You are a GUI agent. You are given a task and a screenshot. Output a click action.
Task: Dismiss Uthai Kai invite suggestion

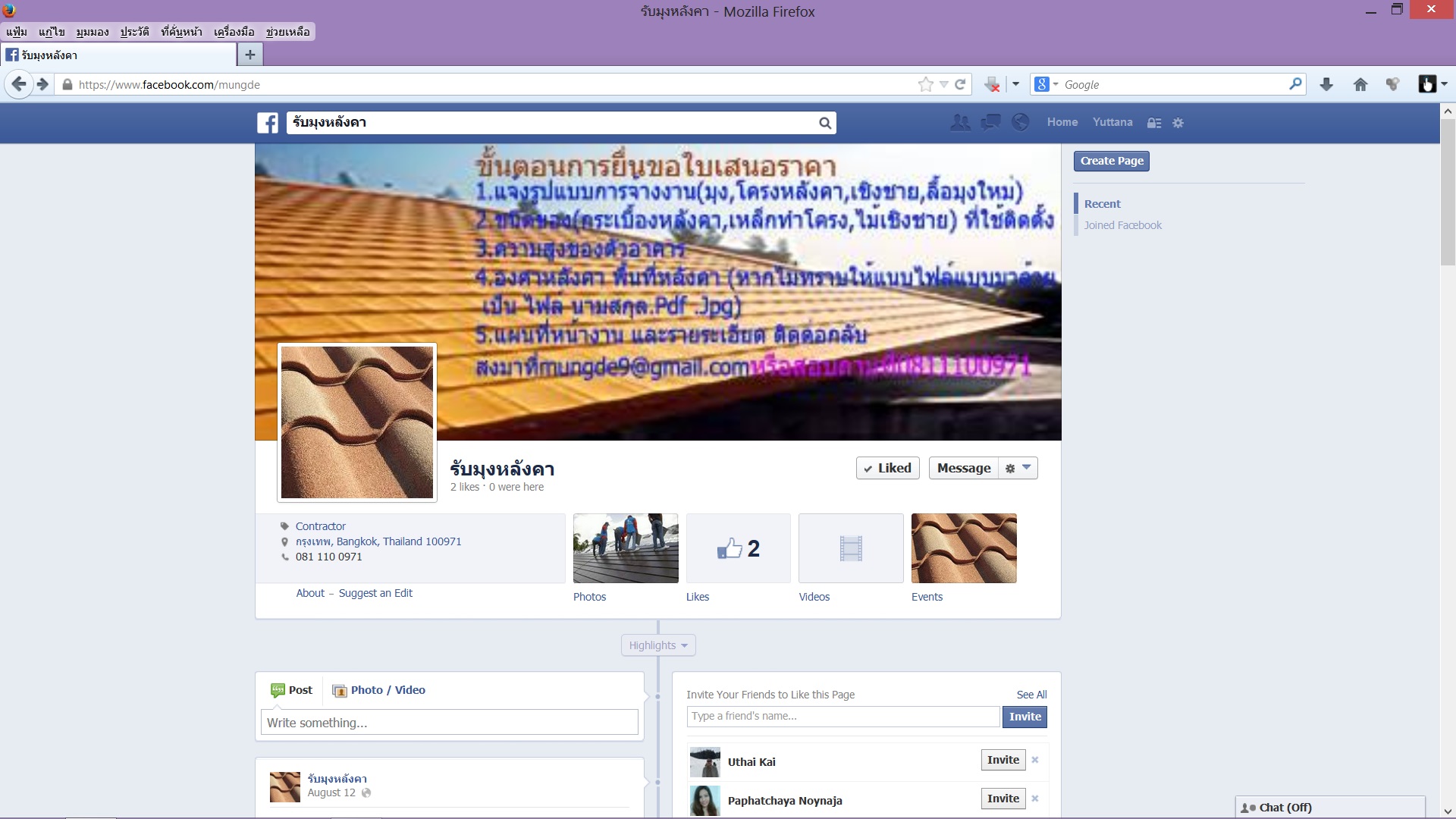coord(1035,760)
